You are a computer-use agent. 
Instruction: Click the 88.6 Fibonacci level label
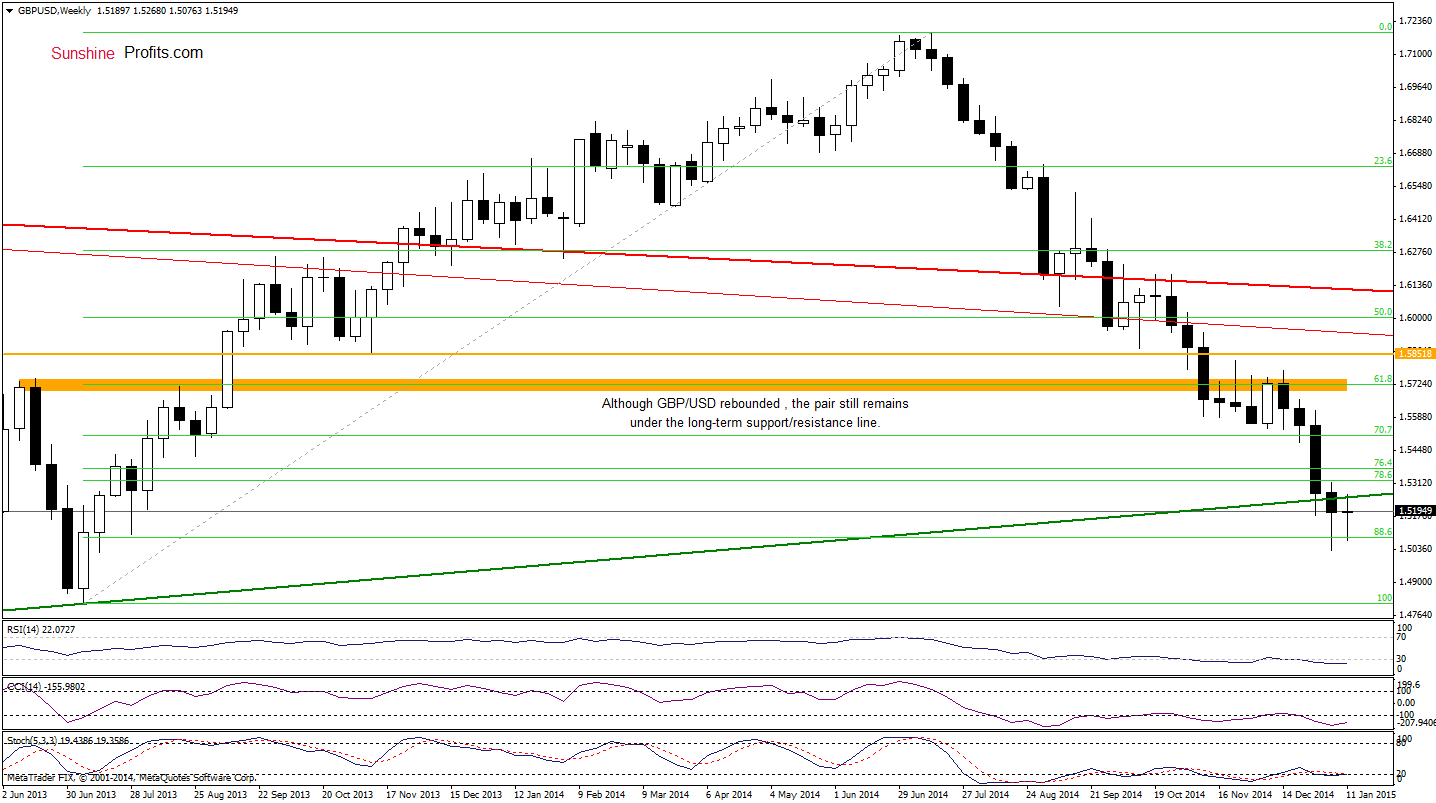(1384, 532)
